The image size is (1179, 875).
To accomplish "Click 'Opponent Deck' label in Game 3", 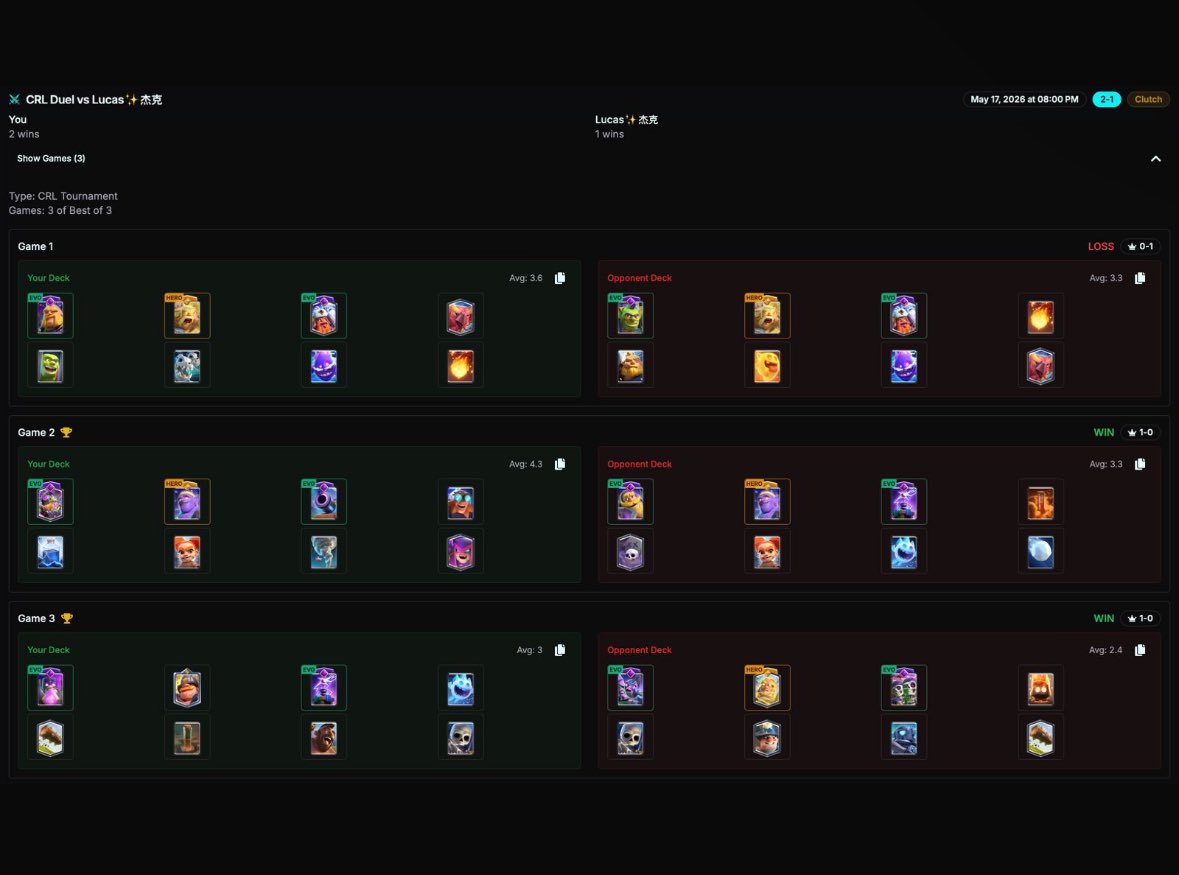I will pyautogui.click(x=639, y=649).
